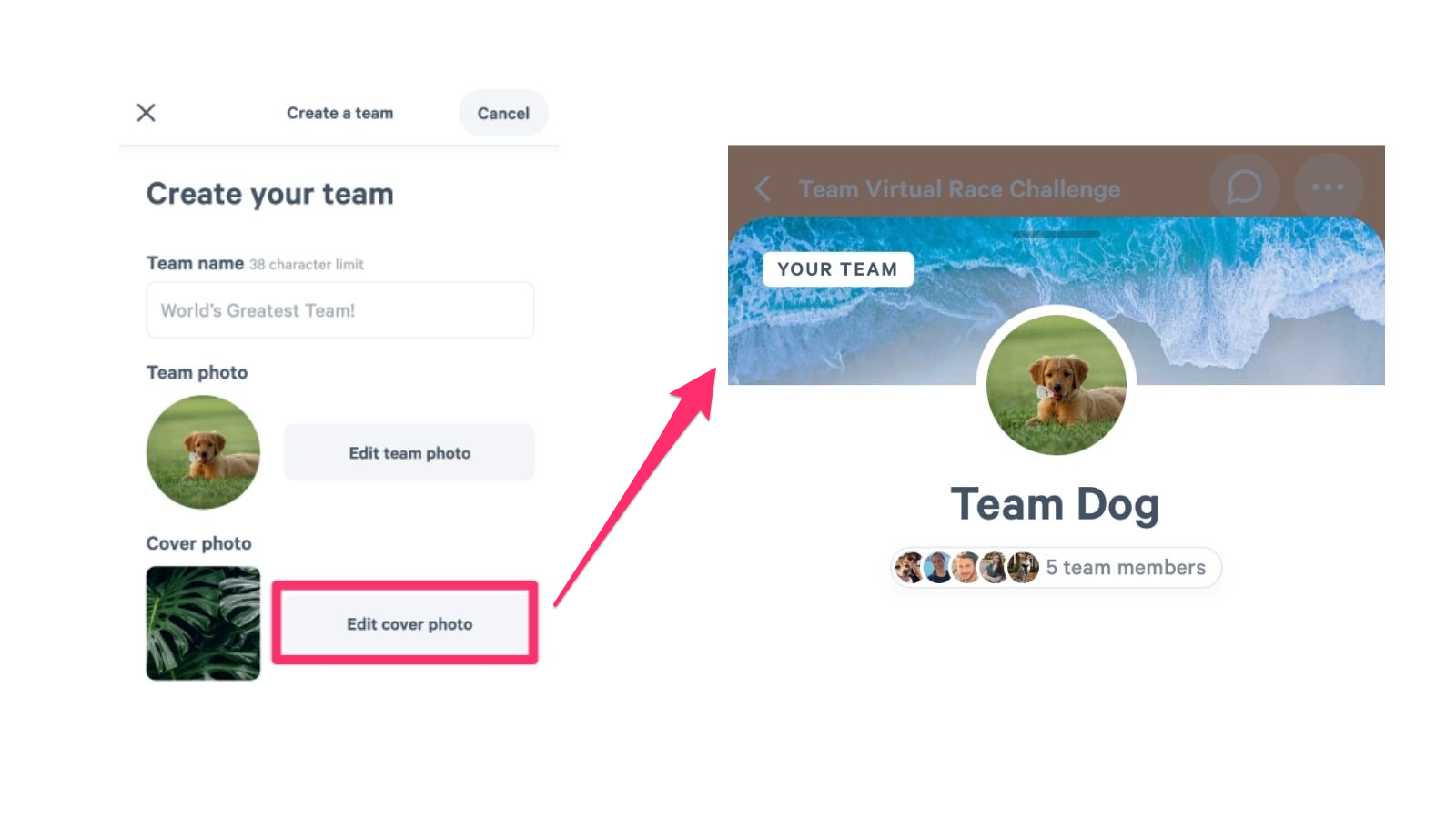Click the Team Dog name heading
This screenshot has height=819, width=1456.
tap(1055, 504)
